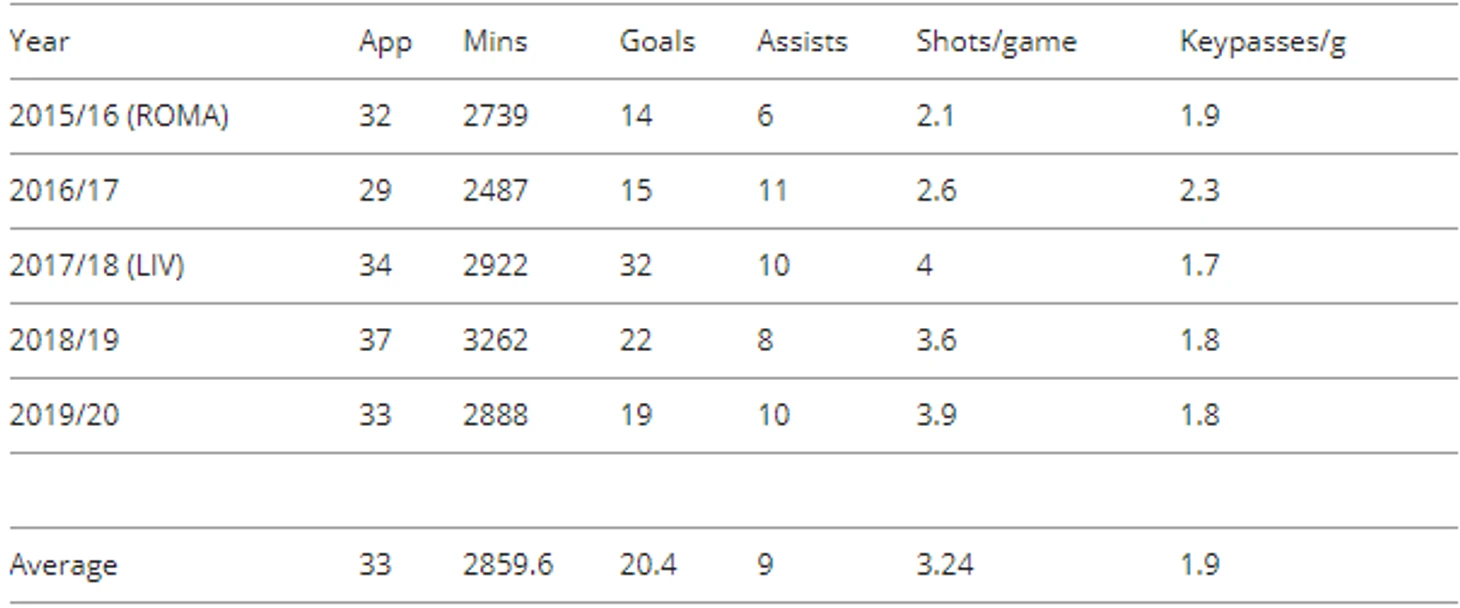Click the 2018/19 season cell
The height and width of the screenshot is (608, 1460).
click(64, 340)
